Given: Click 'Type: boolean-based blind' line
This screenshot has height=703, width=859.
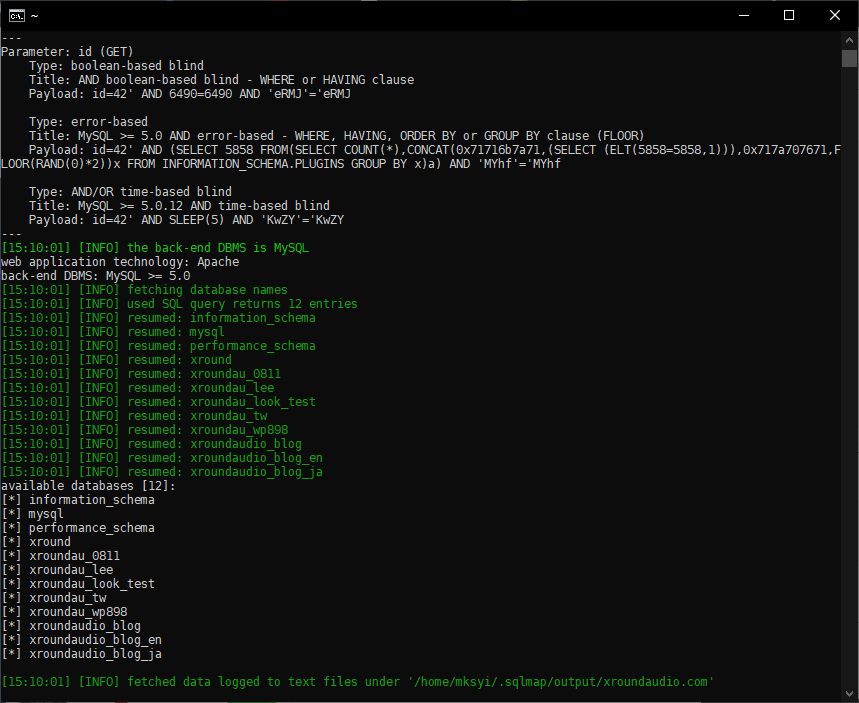Looking at the screenshot, I should coord(116,66).
